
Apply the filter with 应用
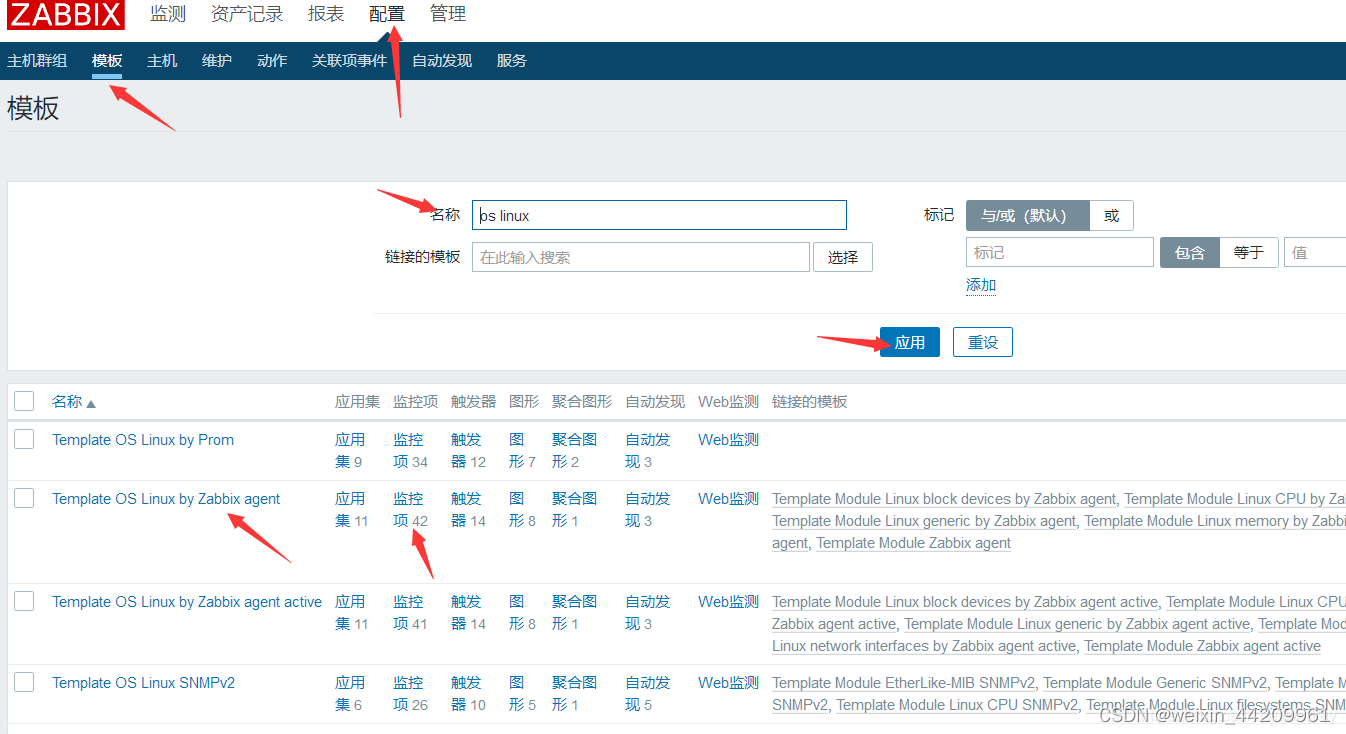(x=910, y=342)
